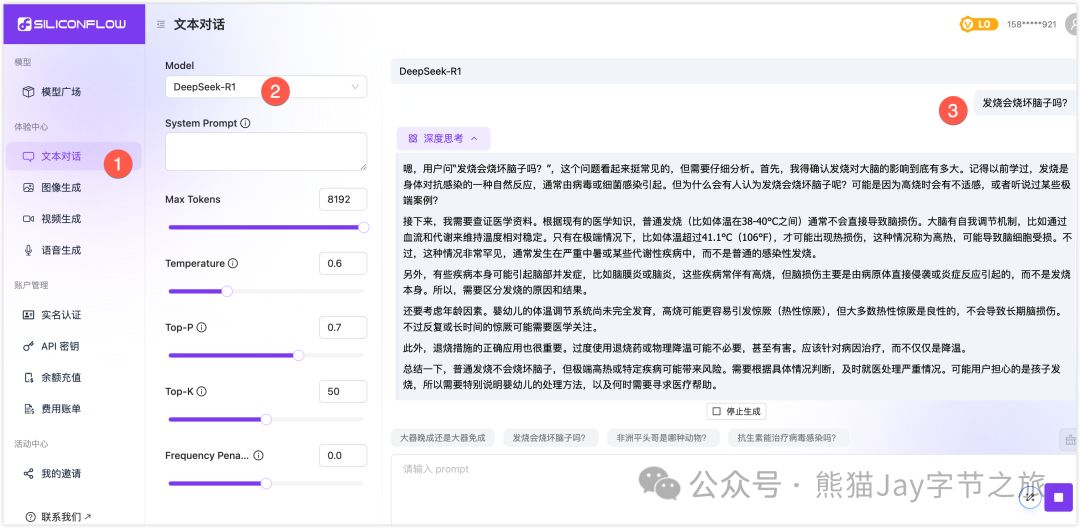
Task: Click the clear conversation icon beside suggestions
Action: (1070, 439)
